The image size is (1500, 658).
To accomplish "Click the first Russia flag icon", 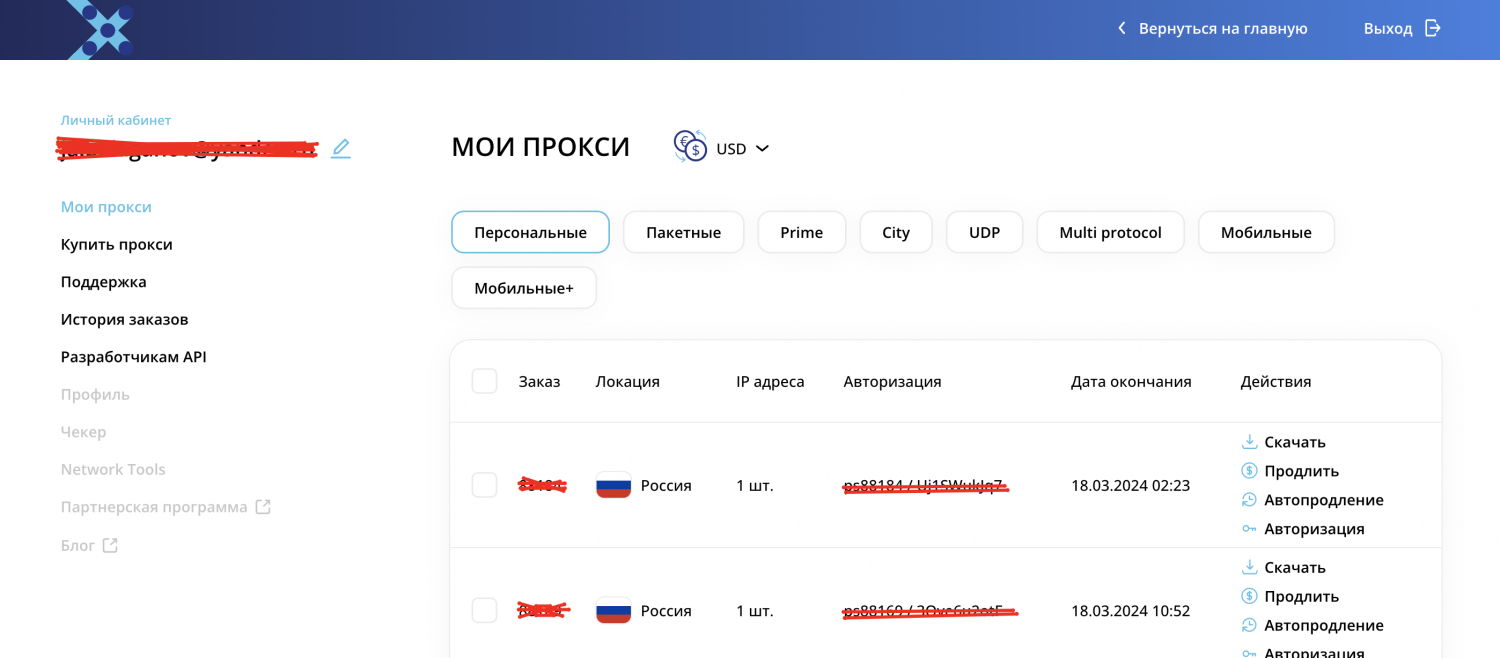I will tap(613, 486).
